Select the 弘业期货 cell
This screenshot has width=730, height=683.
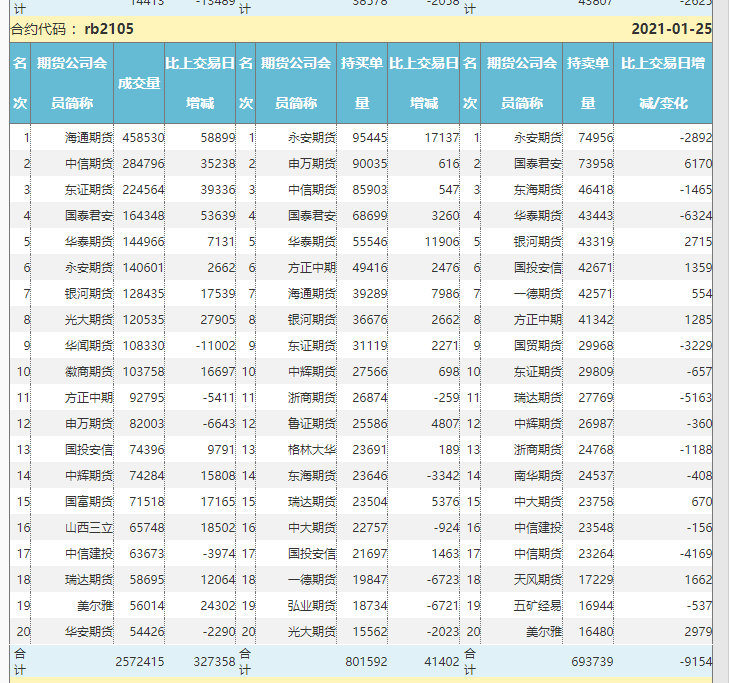coord(312,606)
